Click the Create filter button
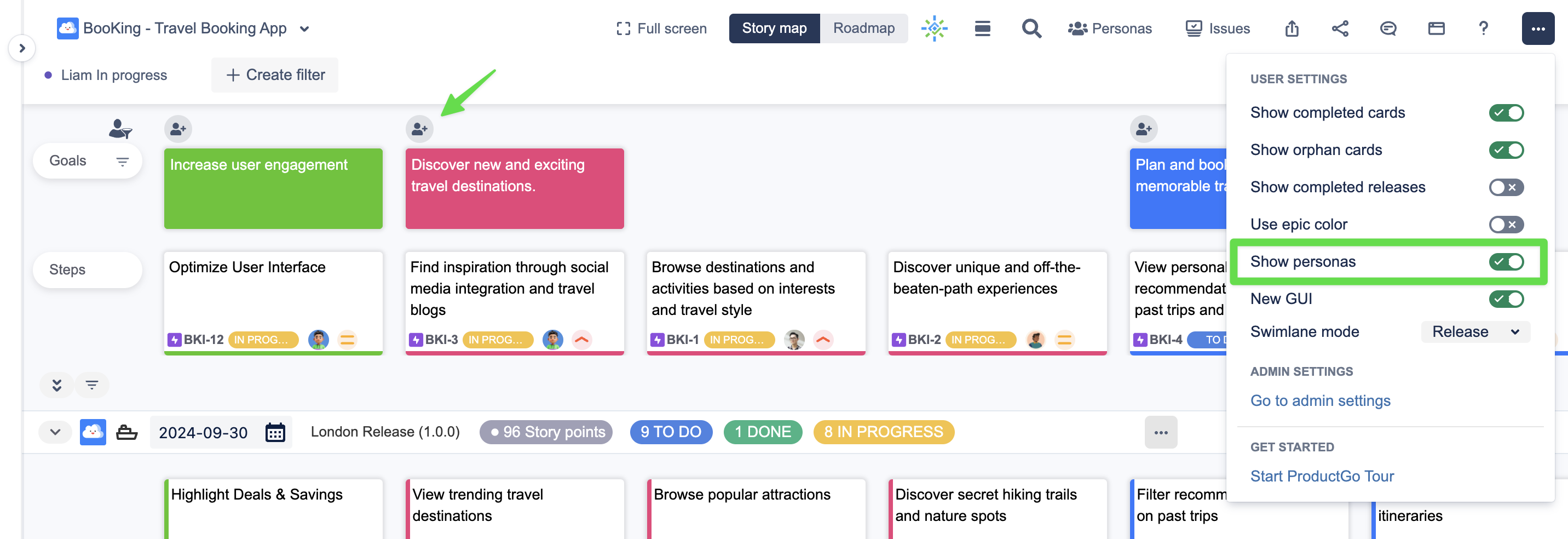1568x539 pixels. (275, 75)
